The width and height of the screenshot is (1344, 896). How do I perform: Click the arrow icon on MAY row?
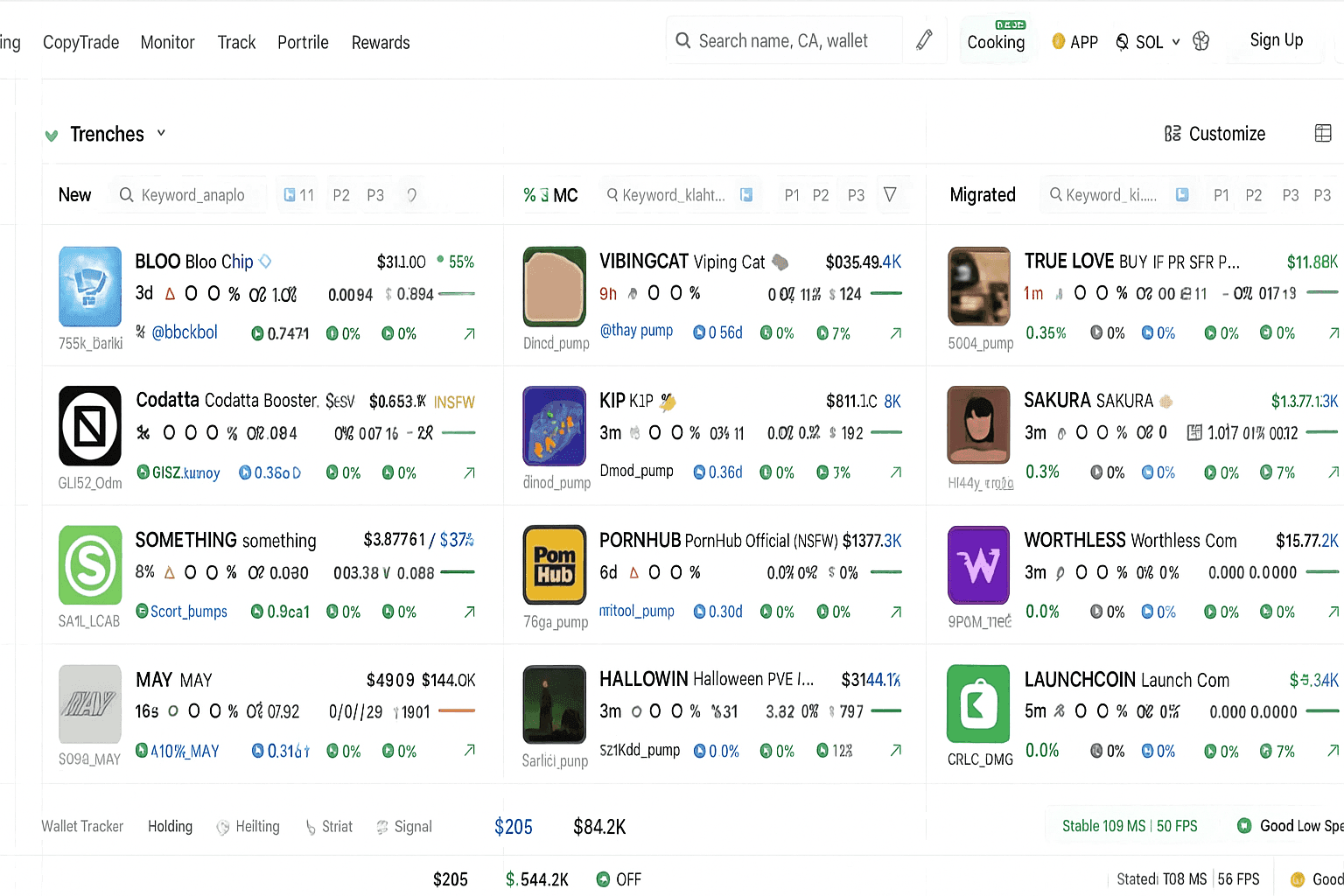pos(469,750)
